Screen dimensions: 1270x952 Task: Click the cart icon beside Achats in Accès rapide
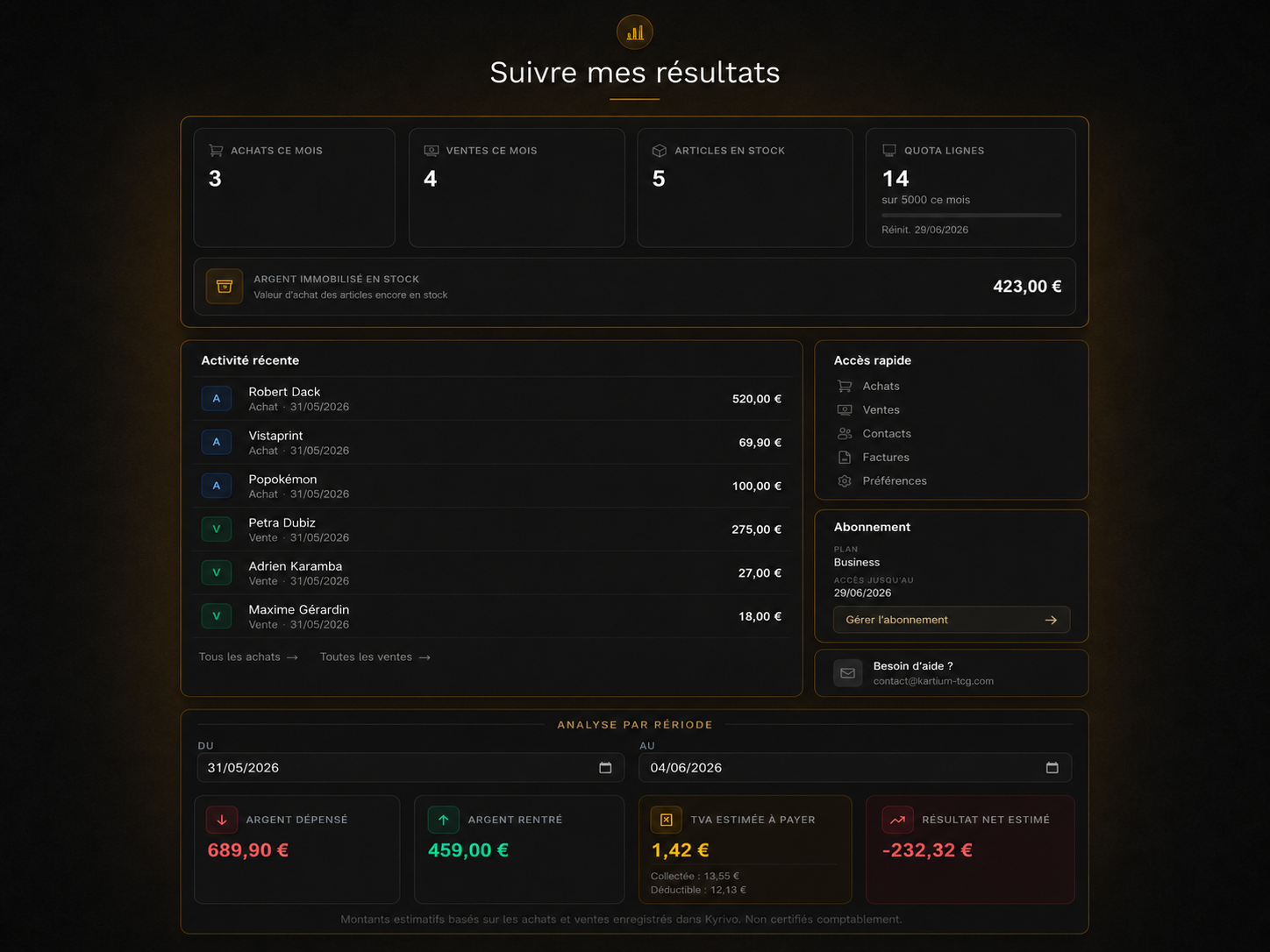tap(845, 387)
